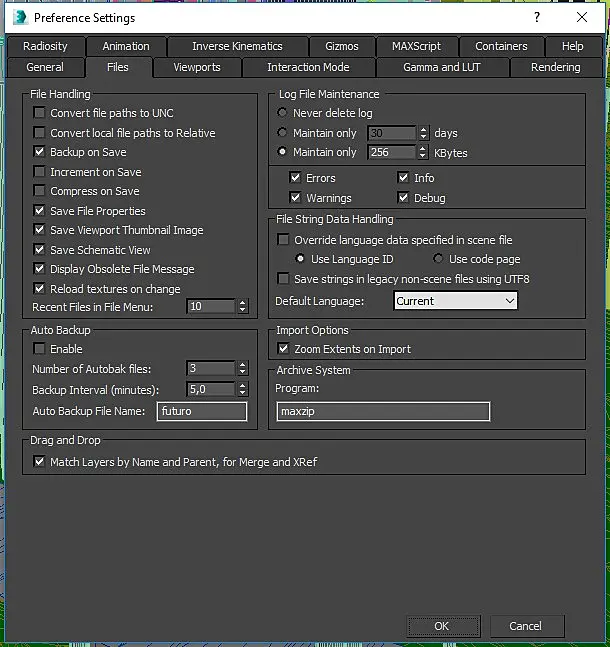Increase Backup Interval with up arrow
Image resolution: width=610 pixels, height=647 pixels.
(243, 386)
